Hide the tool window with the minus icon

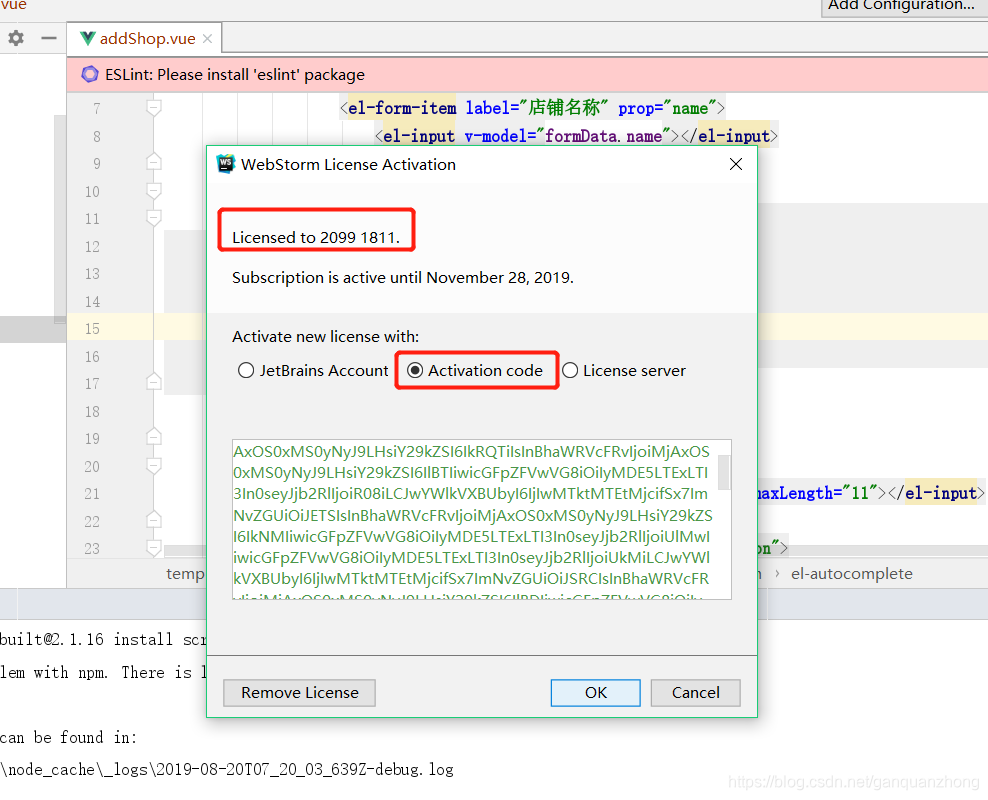coord(49,38)
